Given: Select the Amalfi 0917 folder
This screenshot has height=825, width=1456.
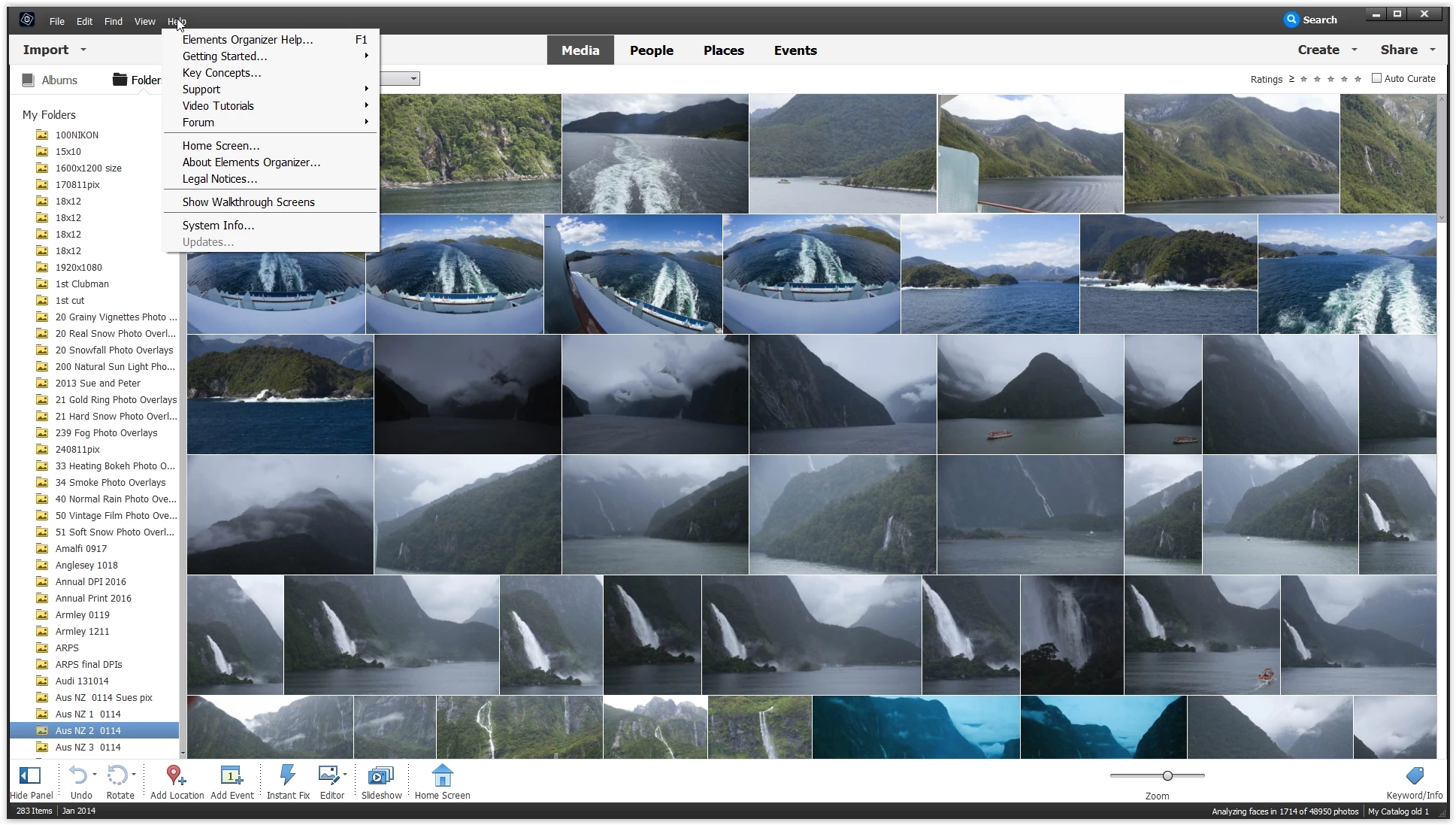Looking at the screenshot, I should pos(81,549).
